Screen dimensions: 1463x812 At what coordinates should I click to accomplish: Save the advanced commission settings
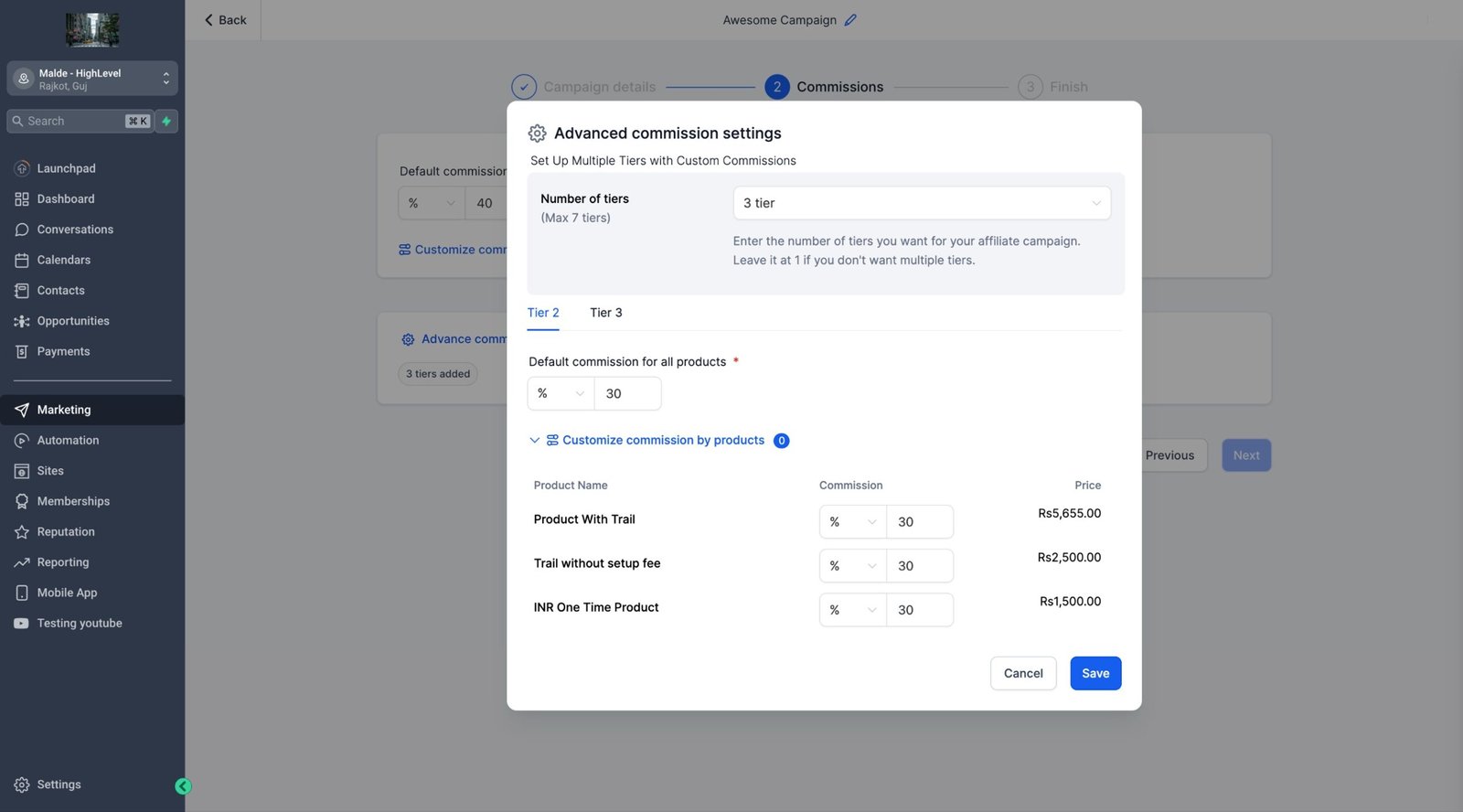click(x=1095, y=674)
